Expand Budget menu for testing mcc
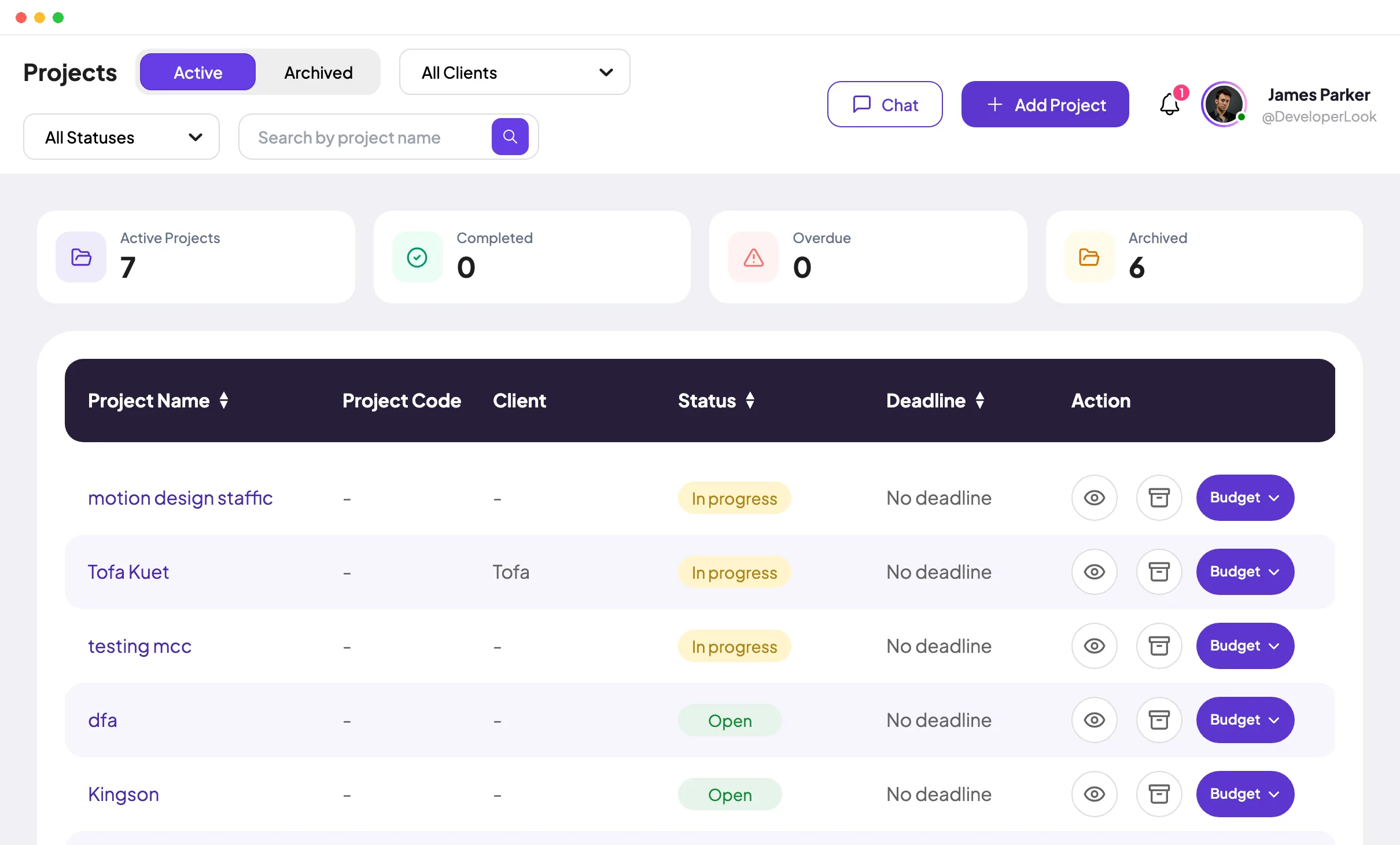1400x845 pixels. [1245, 646]
